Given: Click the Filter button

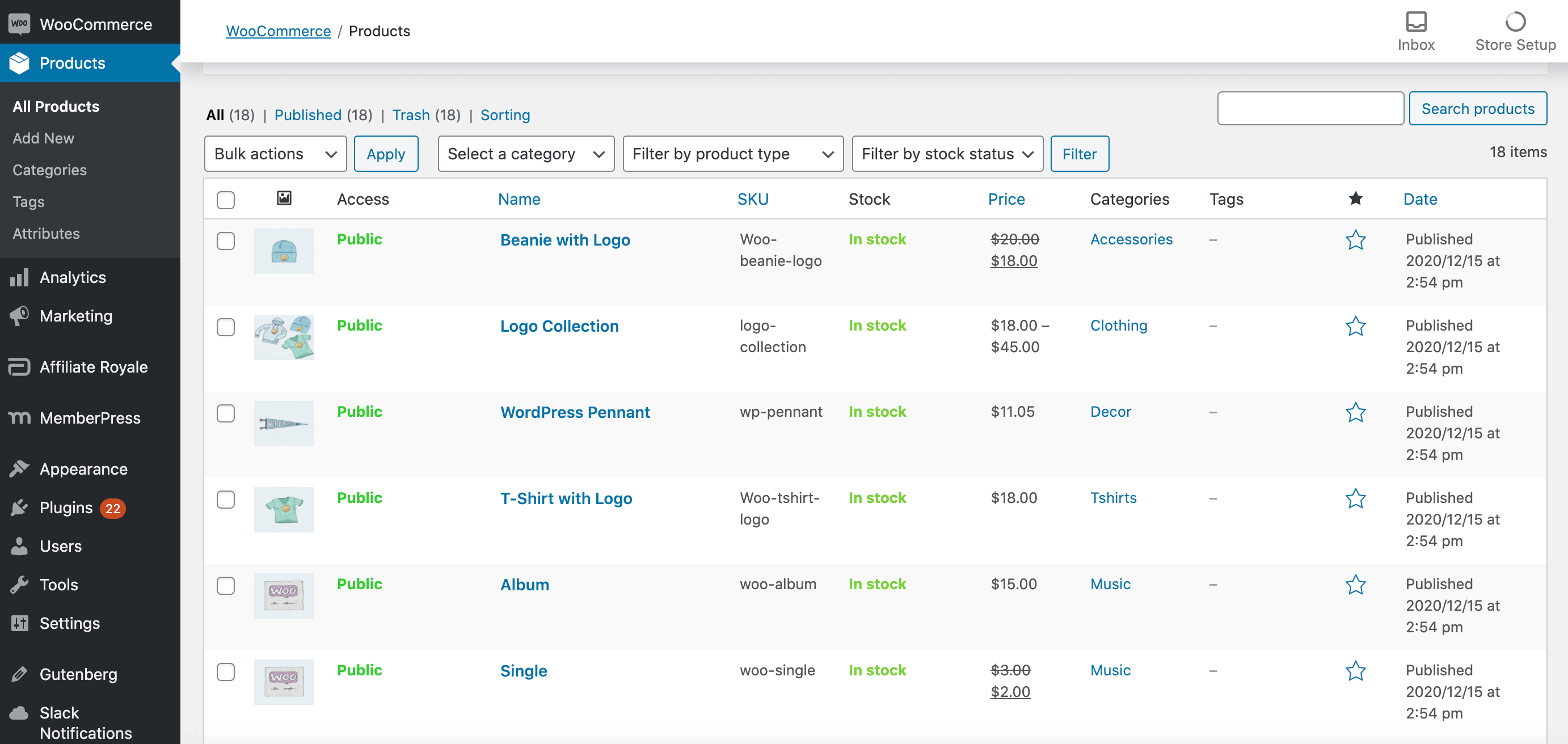Looking at the screenshot, I should pos(1078,153).
